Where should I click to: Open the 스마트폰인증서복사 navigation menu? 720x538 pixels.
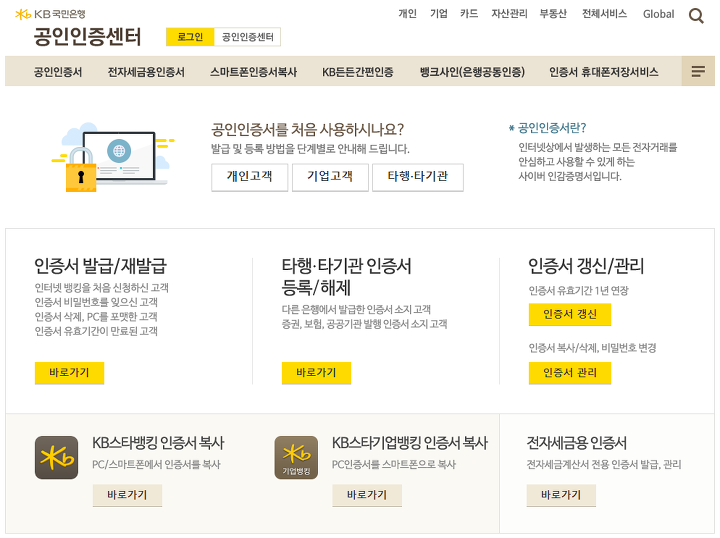pos(253,72)
